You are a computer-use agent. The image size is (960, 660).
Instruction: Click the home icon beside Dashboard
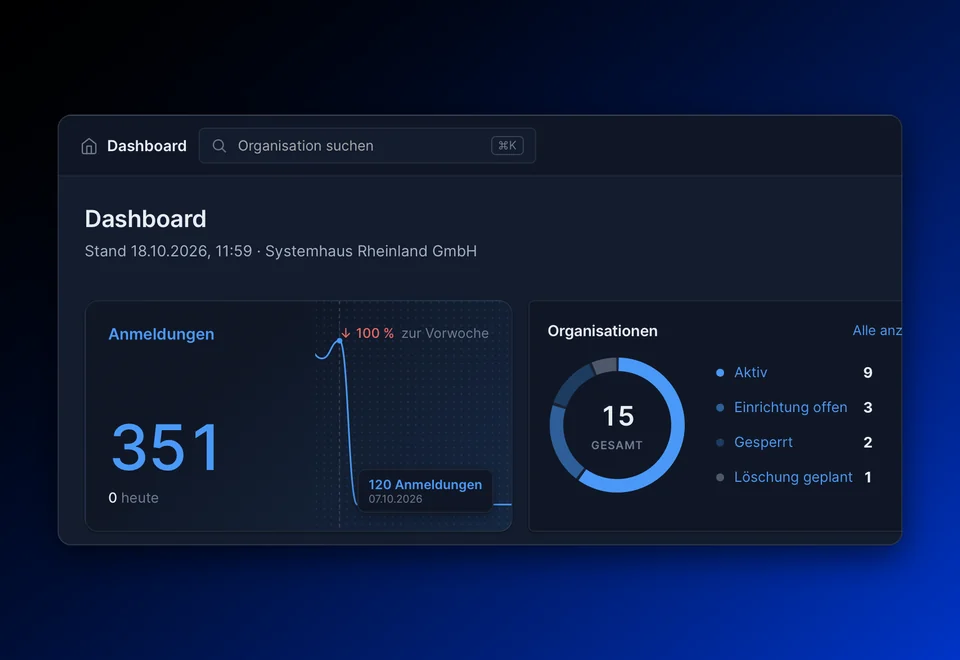[x=89, y=146]
